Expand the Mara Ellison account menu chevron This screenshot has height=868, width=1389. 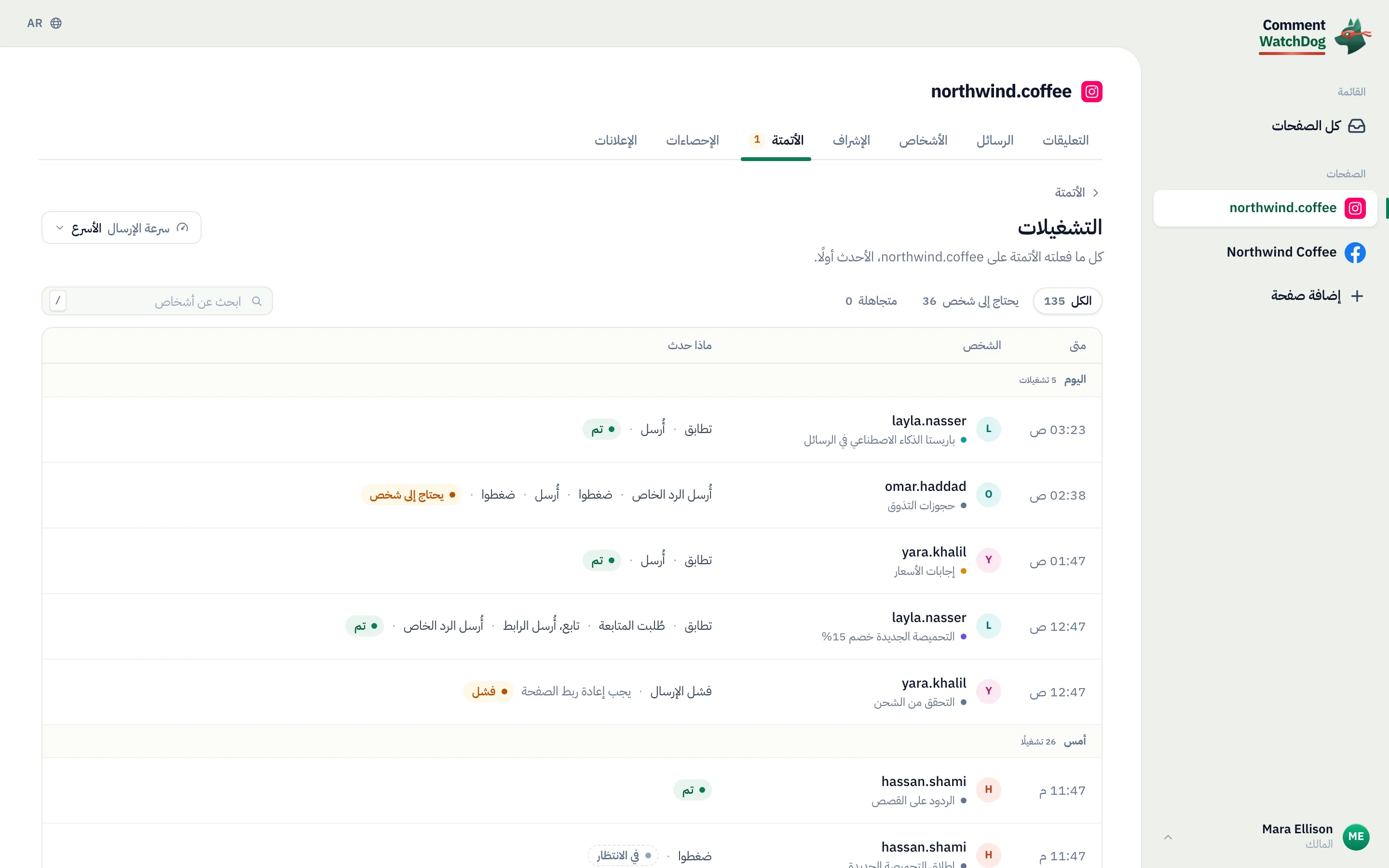(1168, 837)
